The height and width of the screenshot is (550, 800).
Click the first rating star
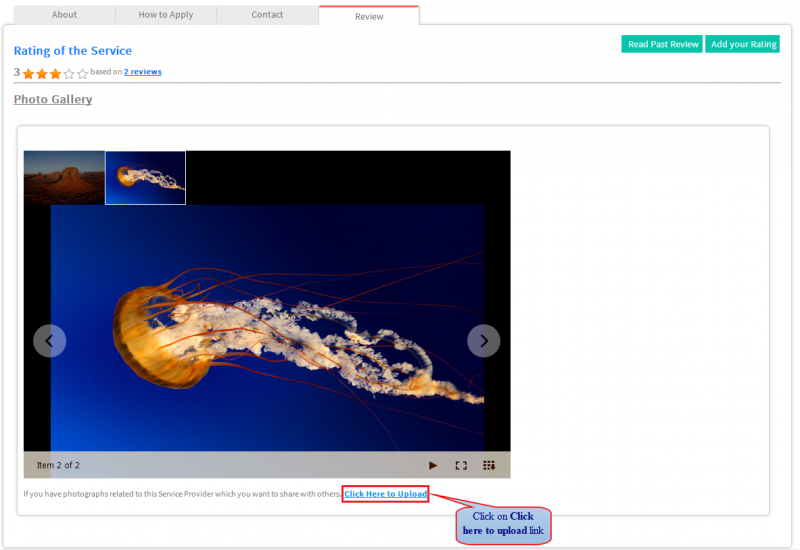(29, 74)
